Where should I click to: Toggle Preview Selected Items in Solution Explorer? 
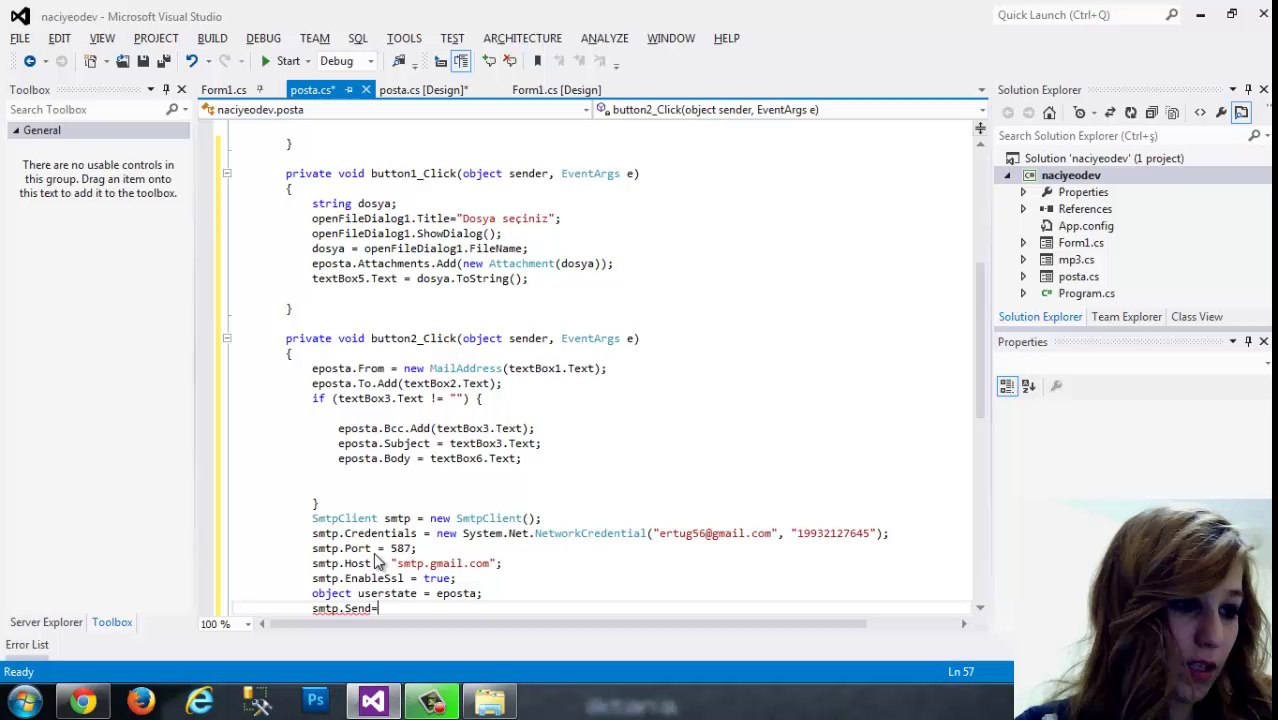tap(1241, 113)
